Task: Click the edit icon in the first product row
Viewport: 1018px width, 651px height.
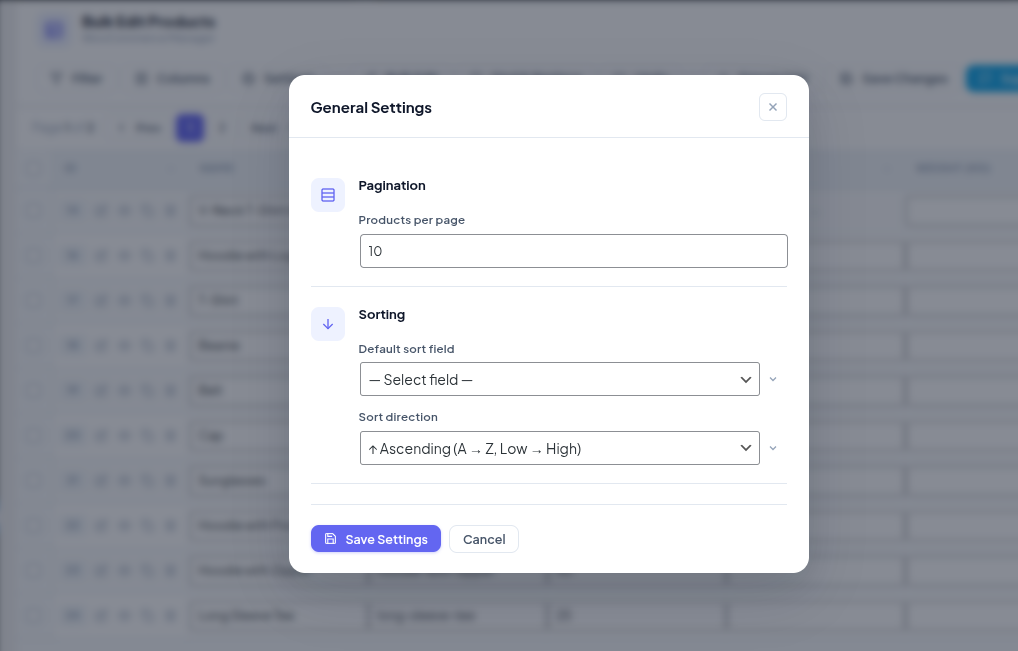Action: click(x=100, y=210)
